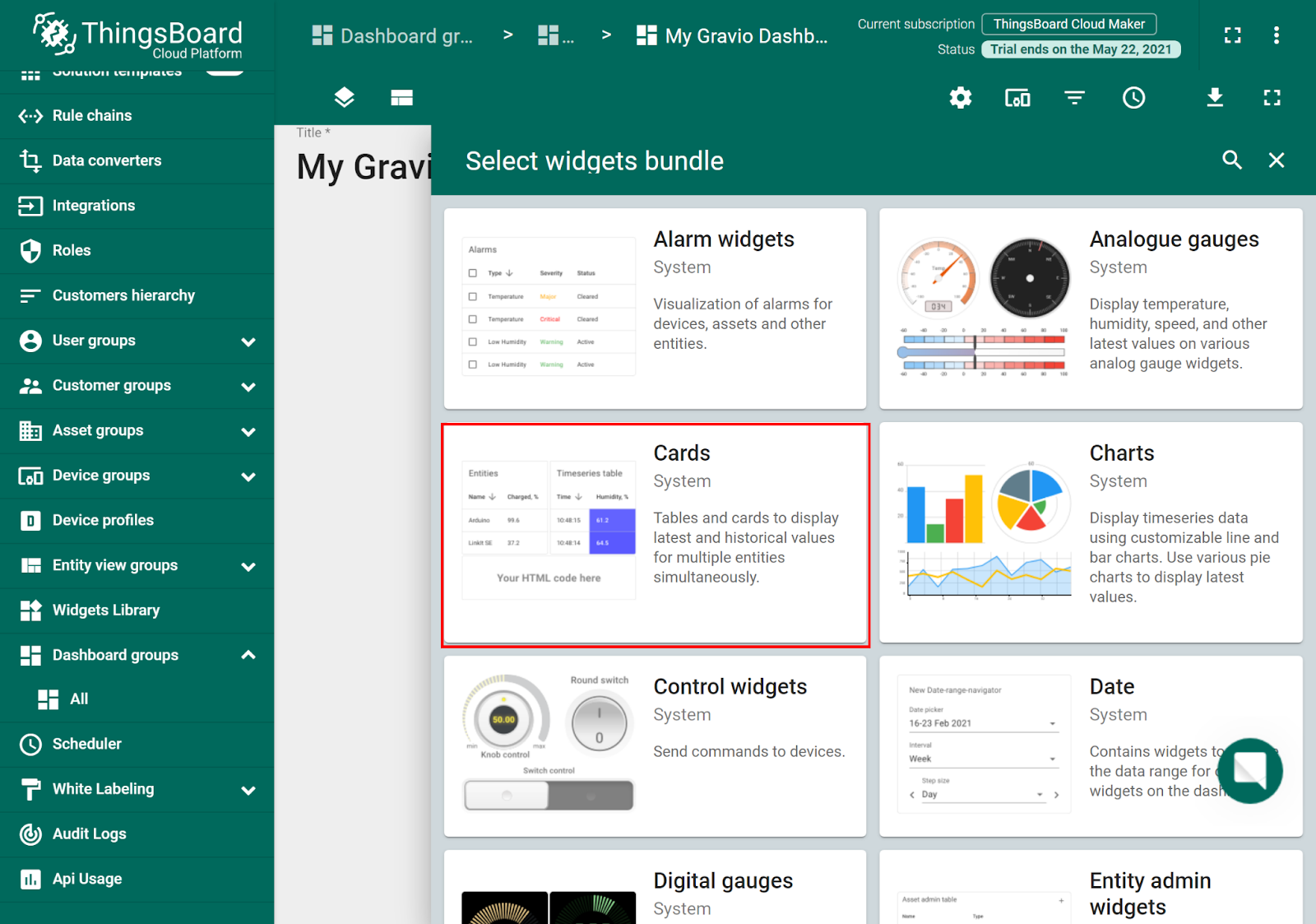Screen dimensions: 1316x924
Task: Collapse the Dashboard groups section
Action: coord(248,655)
